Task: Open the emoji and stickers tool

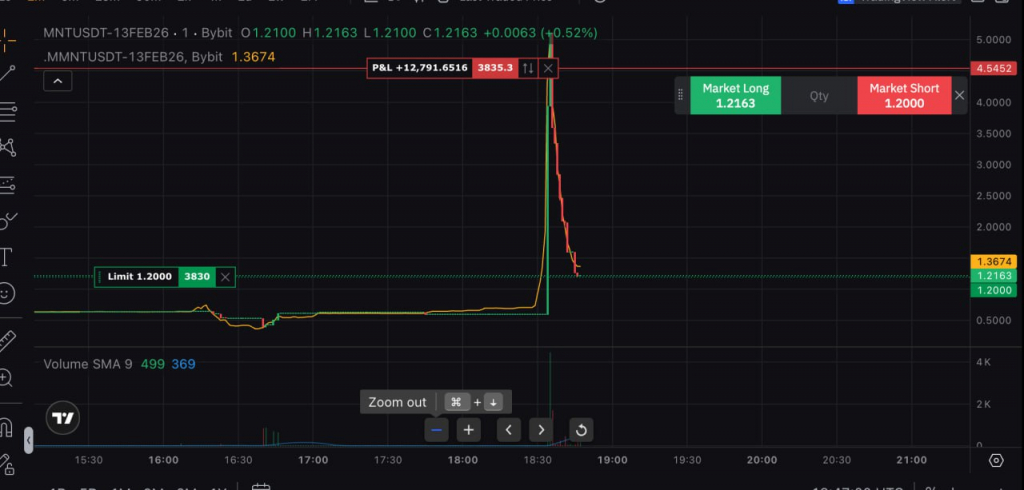Action: (x=7, y=294)
